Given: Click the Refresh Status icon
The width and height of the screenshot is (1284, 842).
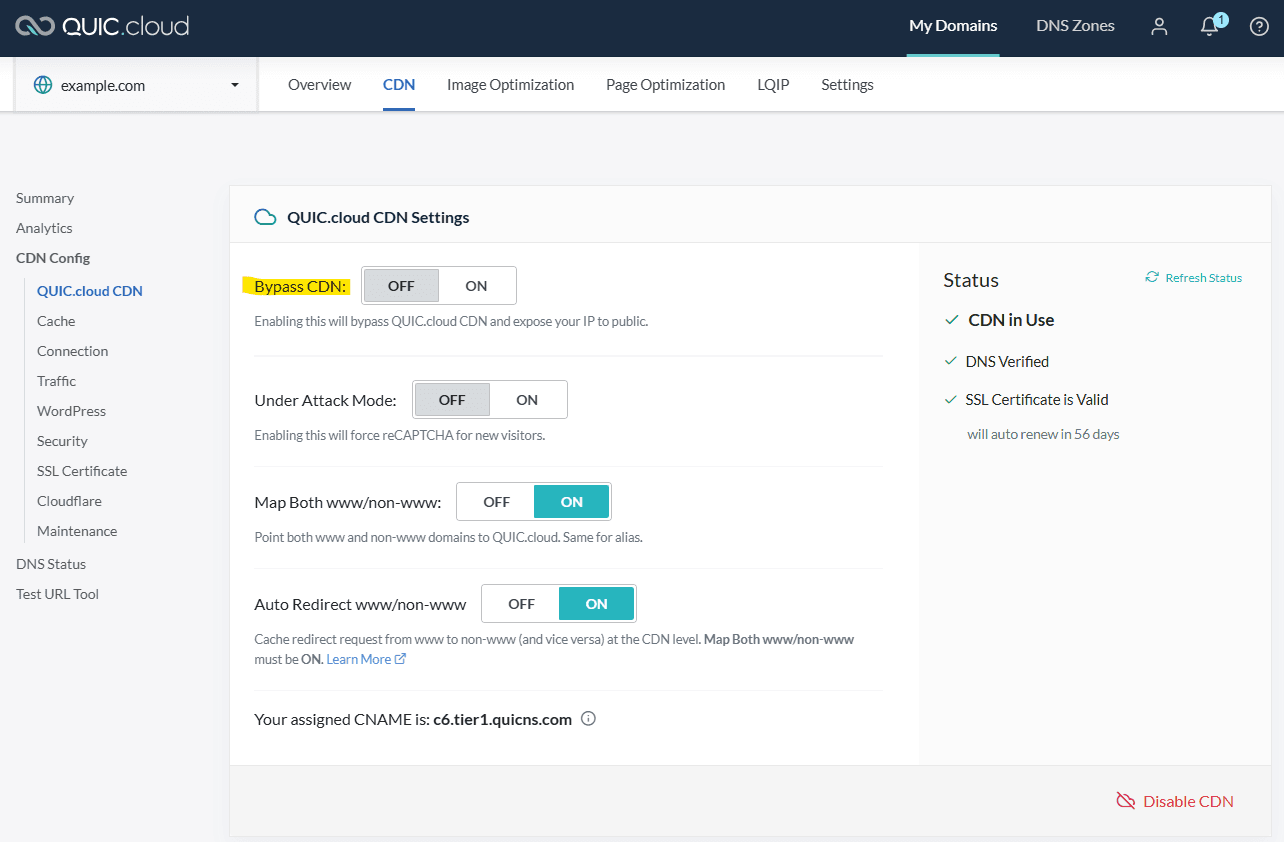Looking at the screenshot, I should pyautogui.click(x=1152, y=277).
